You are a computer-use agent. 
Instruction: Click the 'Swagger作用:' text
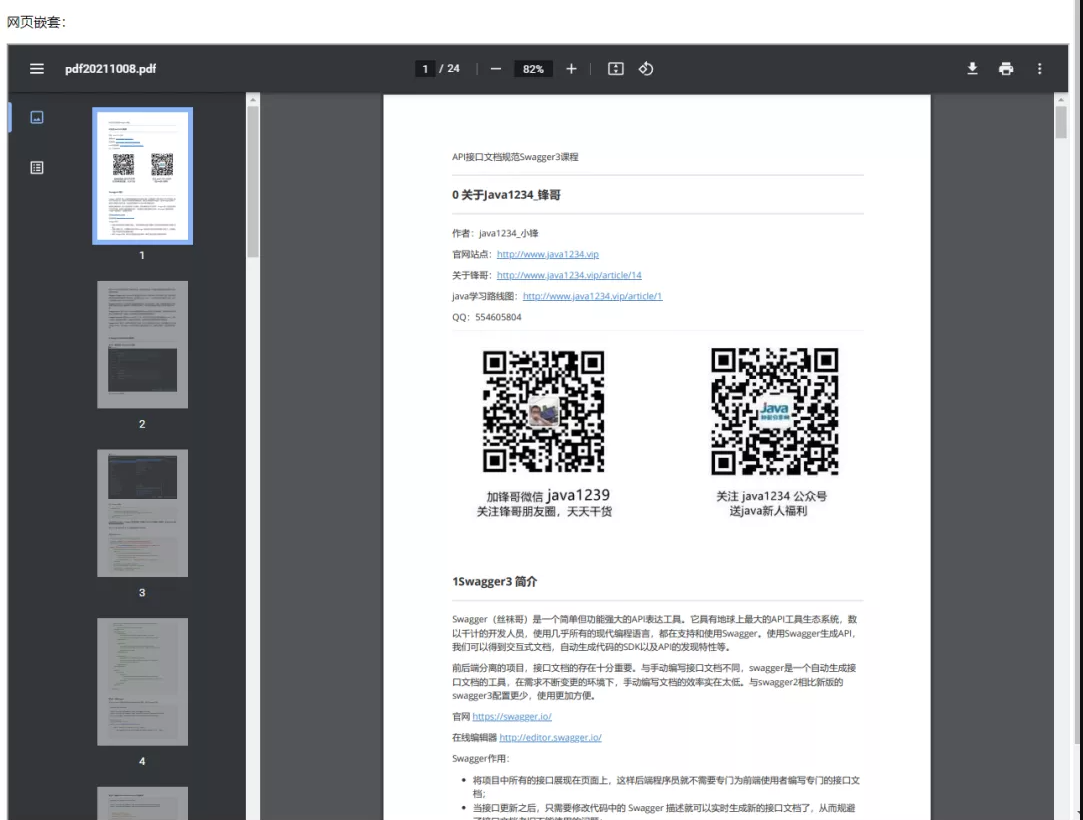click(x=481, y=759)
